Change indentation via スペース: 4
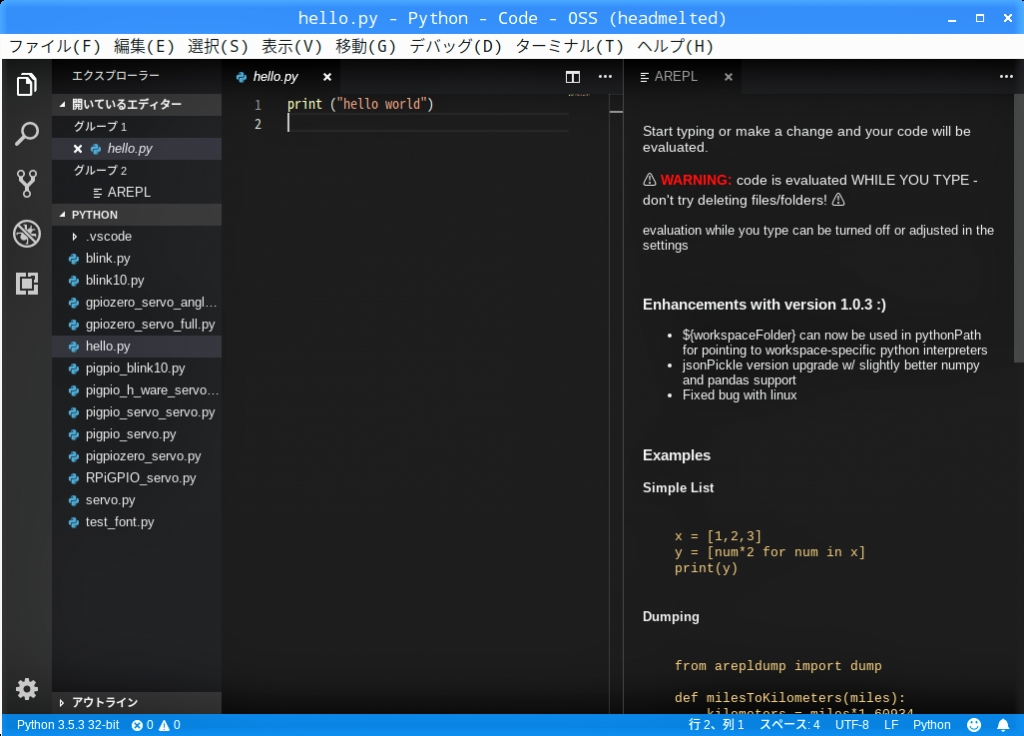This screenshot has width=1024, height=736. click(x=790, y=725)
